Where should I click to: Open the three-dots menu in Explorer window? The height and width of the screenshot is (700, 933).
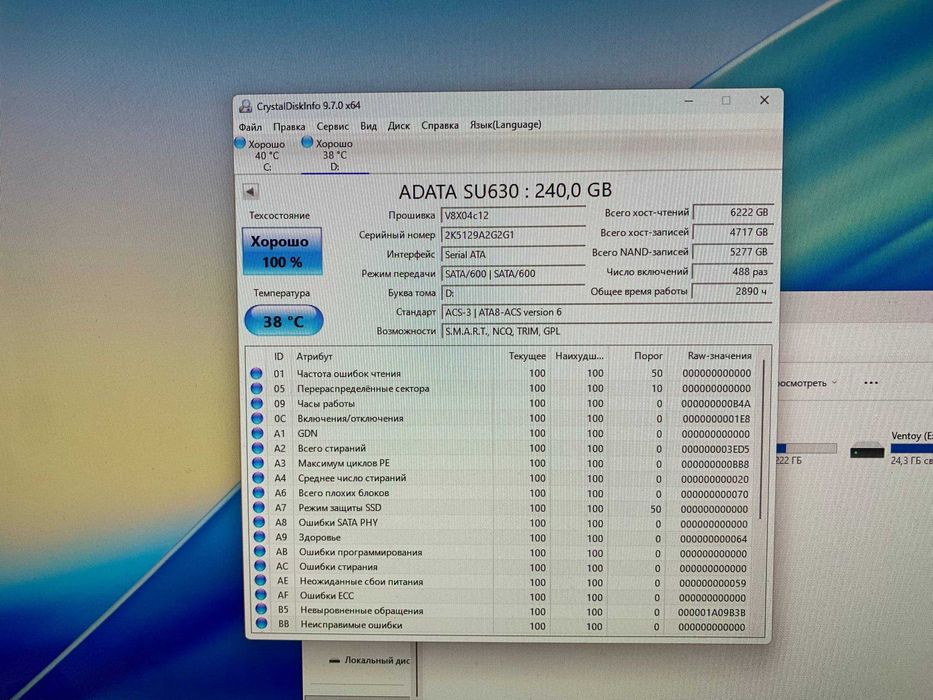[x=871, y=383]
